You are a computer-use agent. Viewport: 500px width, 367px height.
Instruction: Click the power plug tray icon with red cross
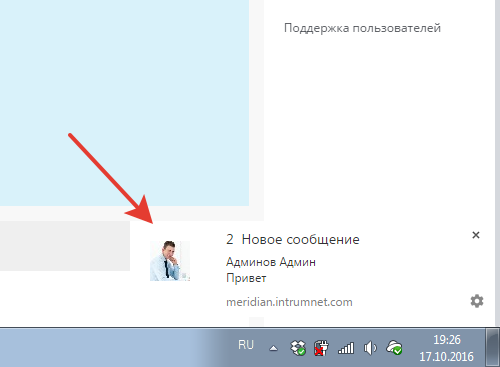point(321,348)
